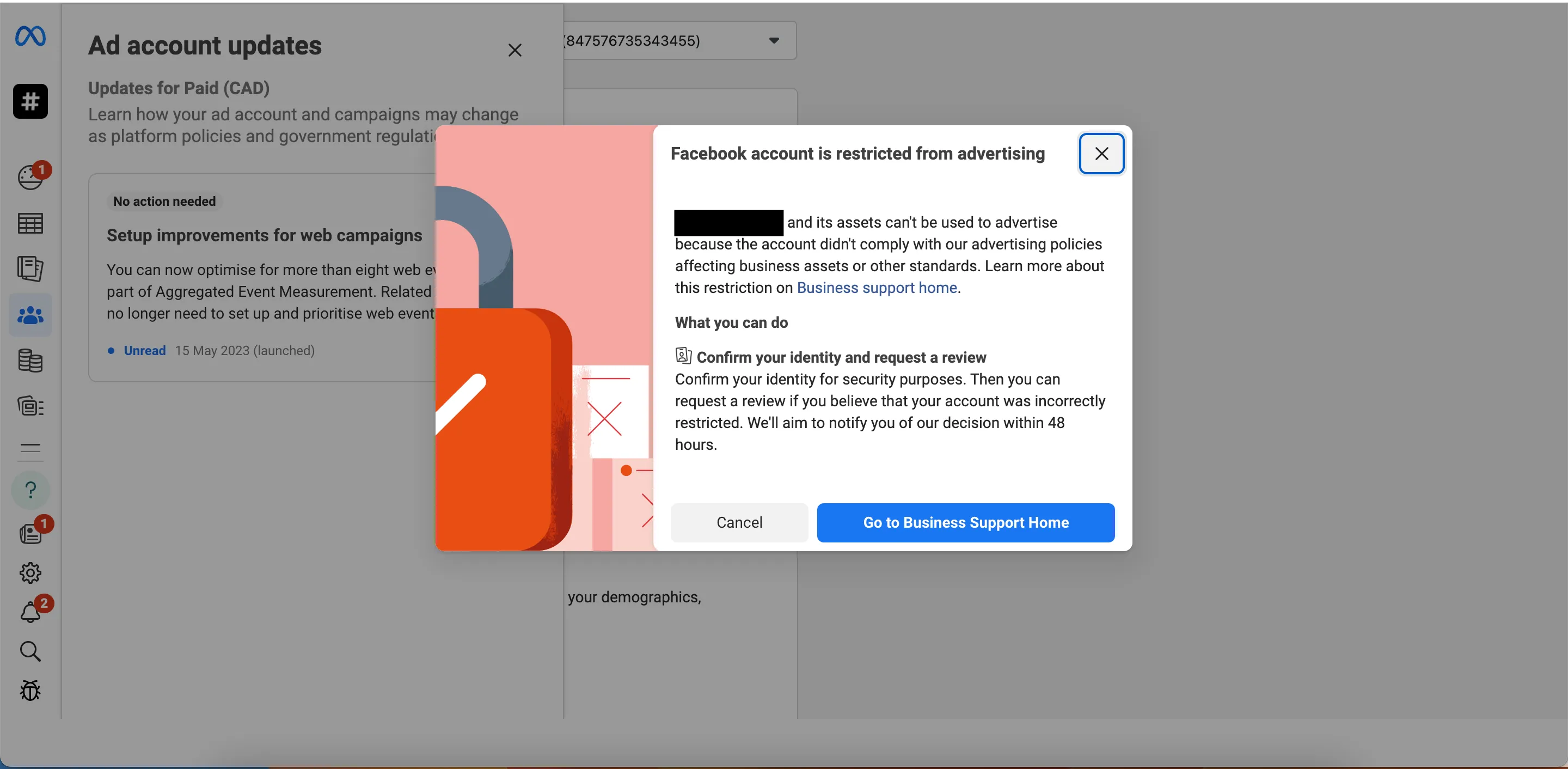Open the Billing coins icon
The height and width of the screenshot is (769, 1568).
[30, 362]
